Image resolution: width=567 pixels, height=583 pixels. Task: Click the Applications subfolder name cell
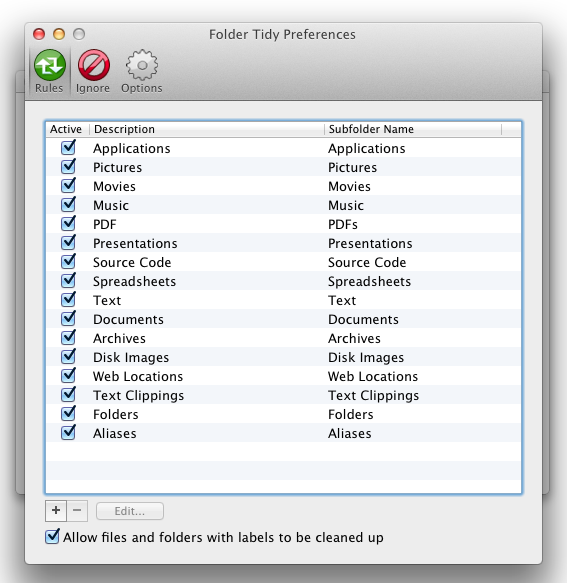[x=367, y=148]
